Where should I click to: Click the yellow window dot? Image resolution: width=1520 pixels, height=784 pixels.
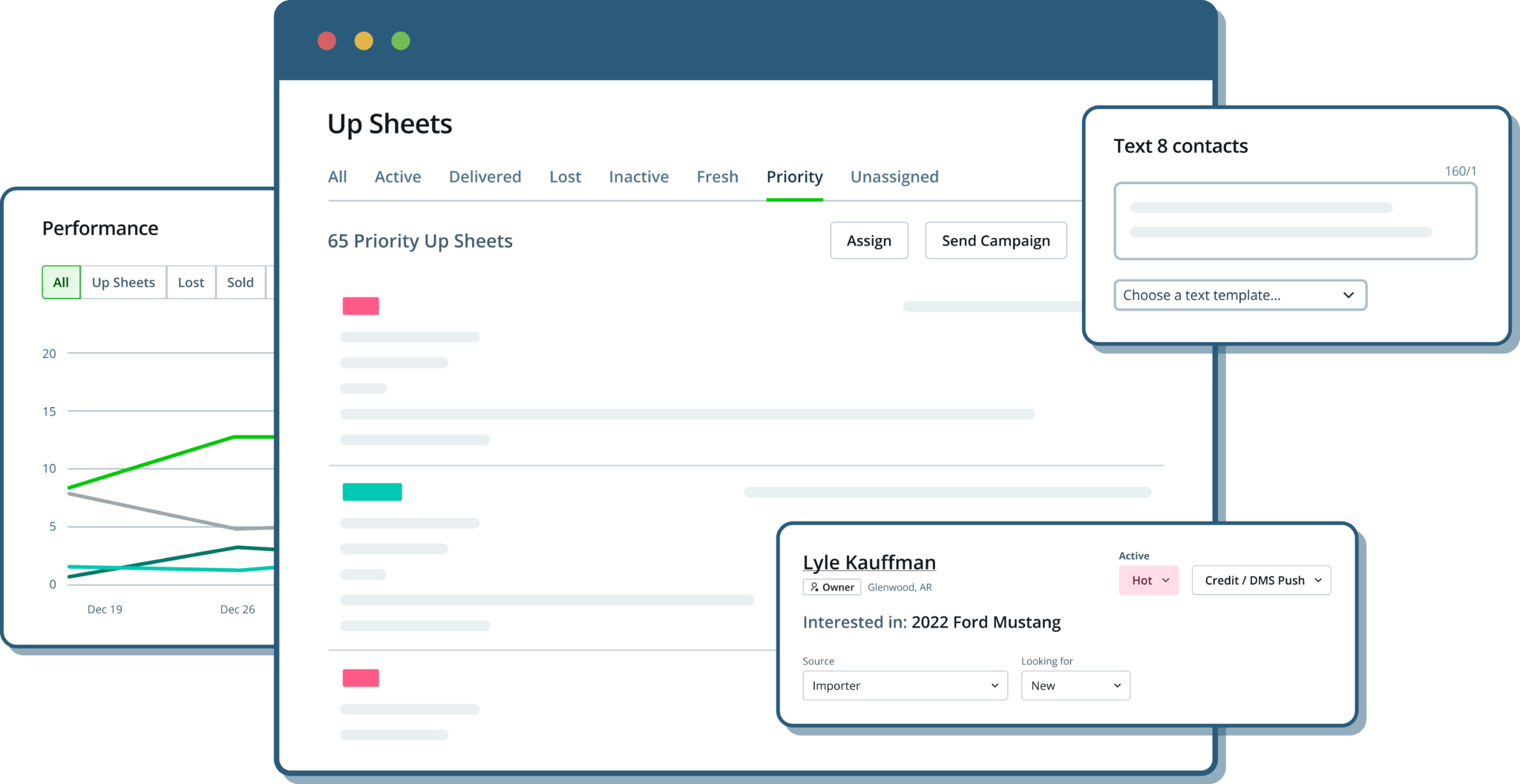coord(364,41)
